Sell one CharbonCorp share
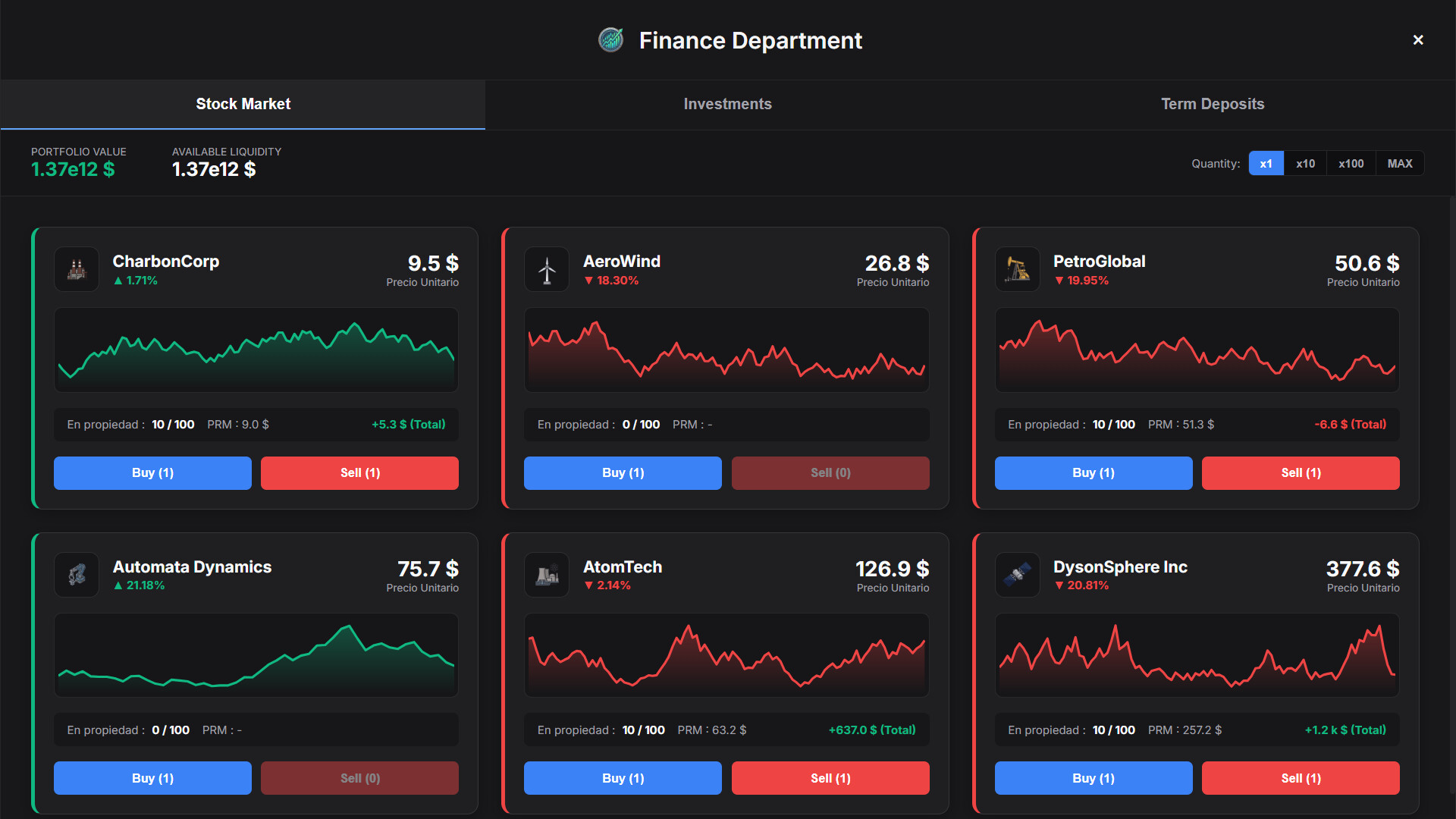 pos(360,473)
